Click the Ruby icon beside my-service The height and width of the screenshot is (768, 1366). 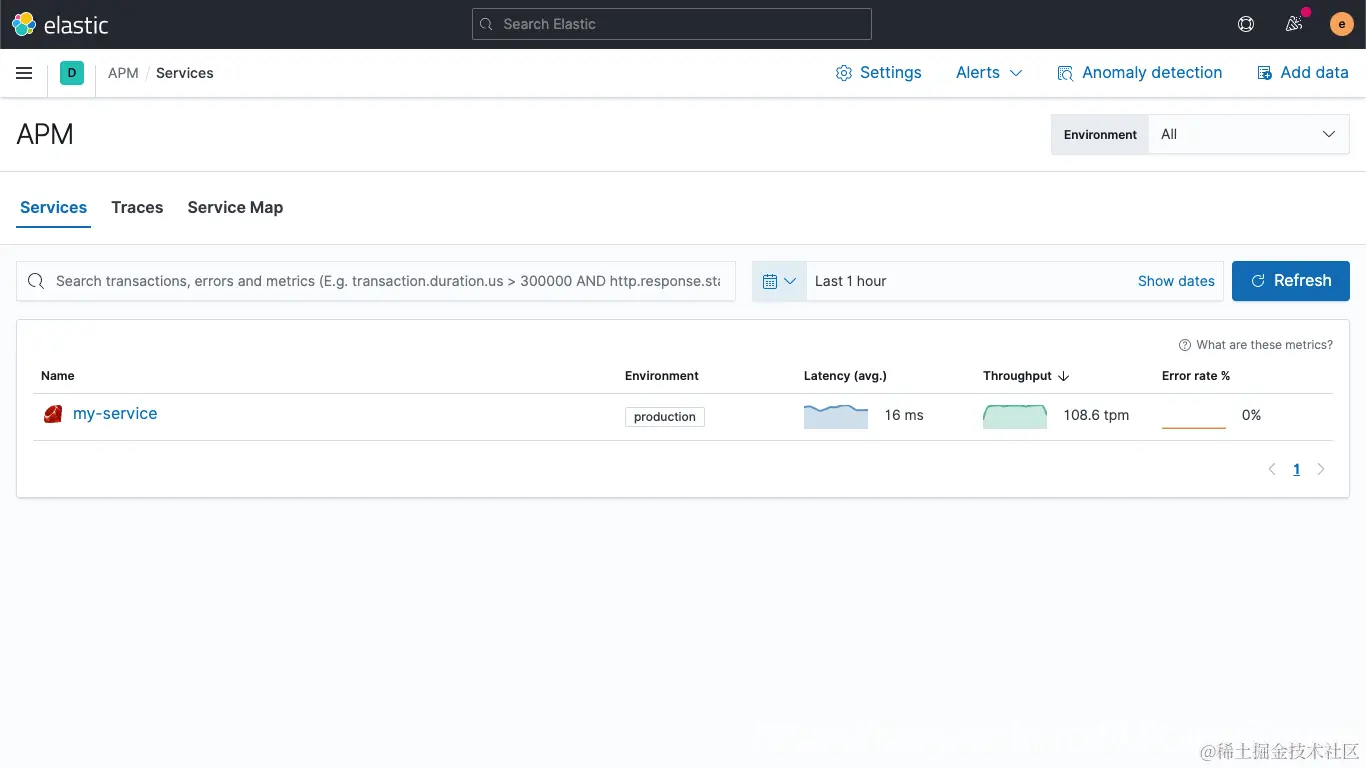tap(53, 414)
